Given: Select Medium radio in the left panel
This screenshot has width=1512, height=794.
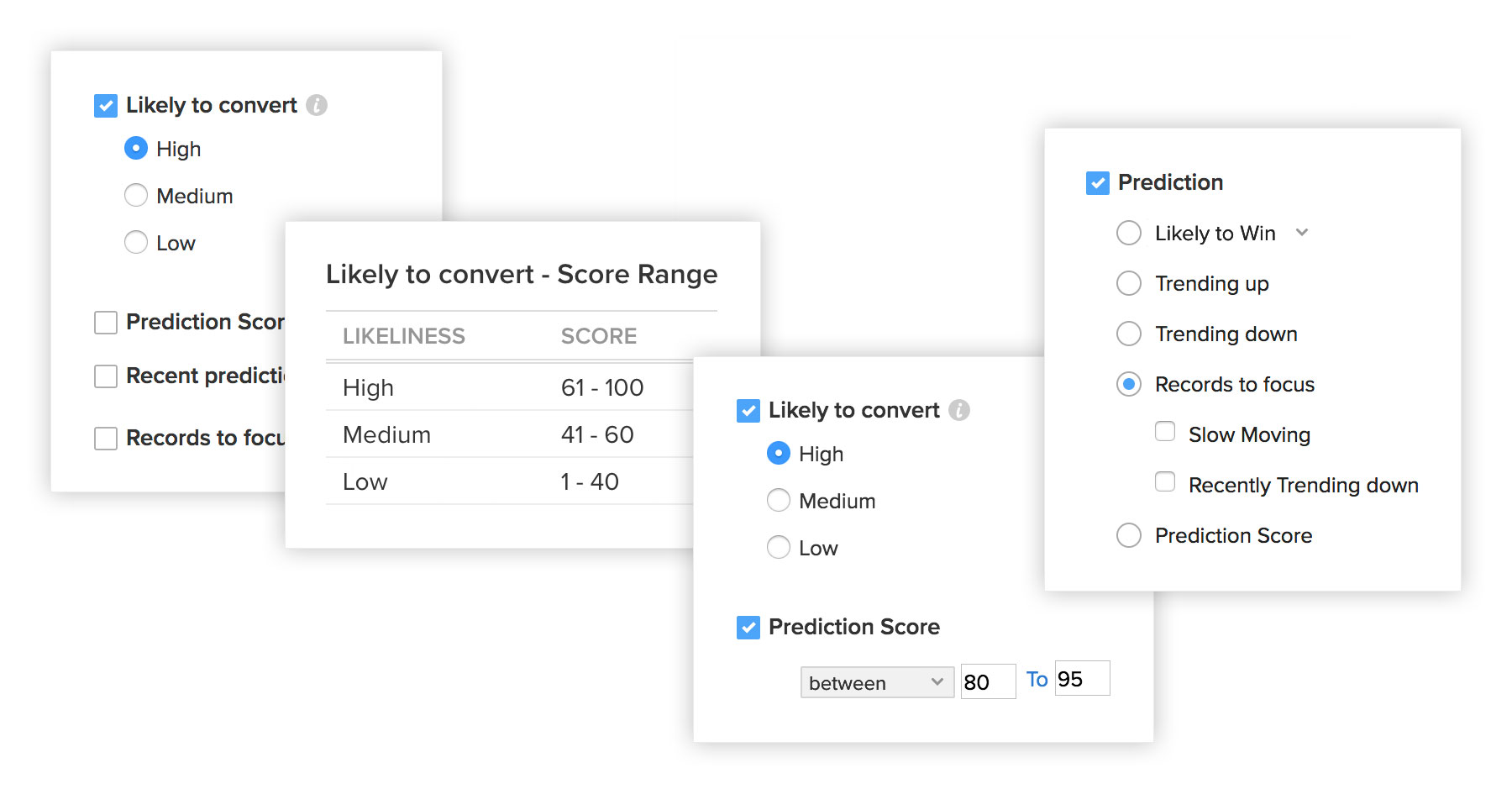Looking at the screenshot, I should pos(136,196).
